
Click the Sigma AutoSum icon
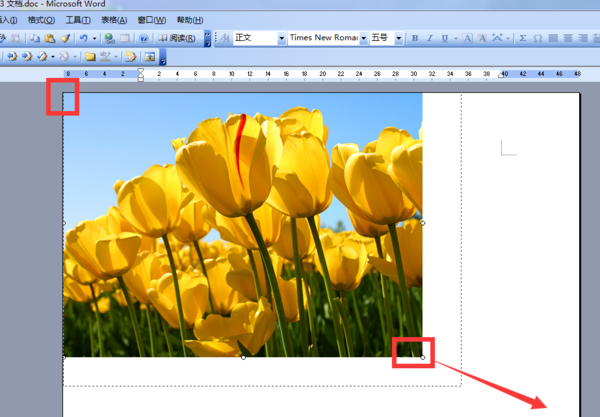tap(523, 38)
